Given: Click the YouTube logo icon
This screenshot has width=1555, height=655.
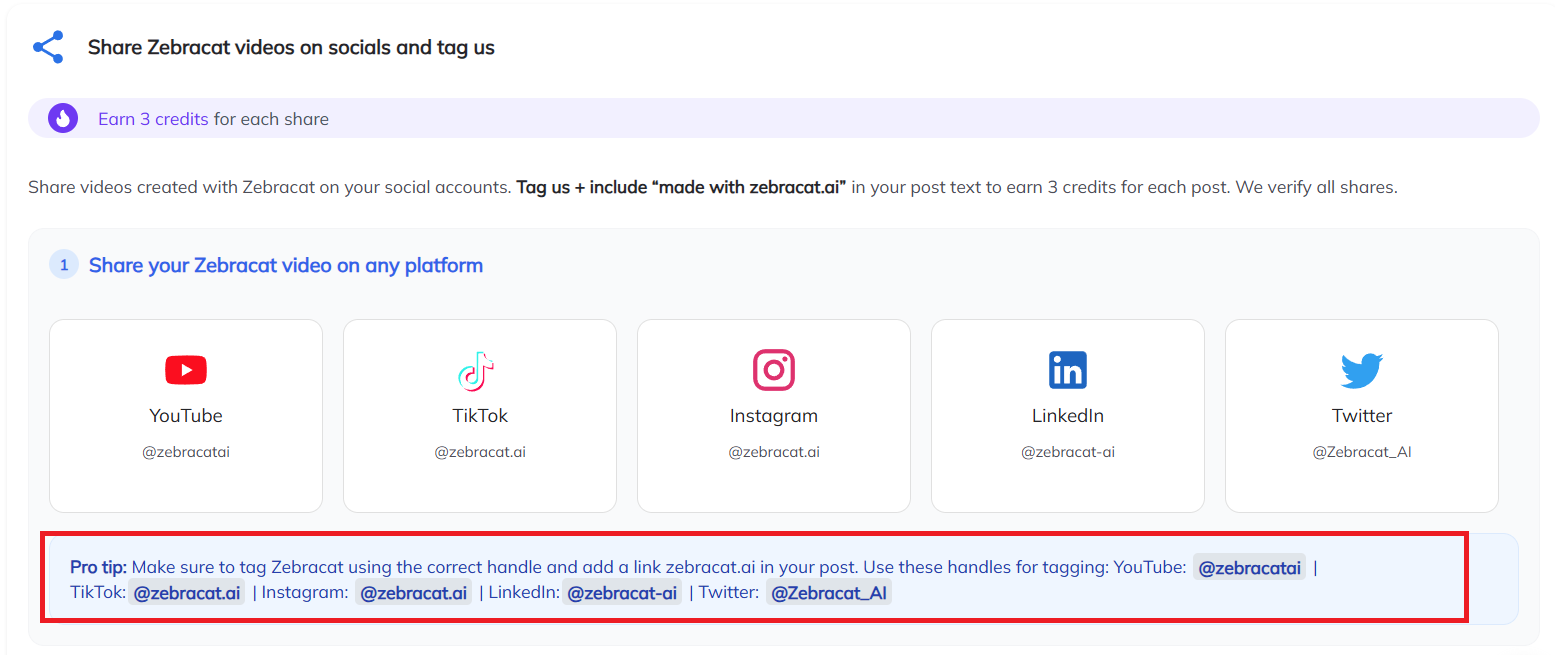Looking at the screenshot, I should tap(186, 371).
